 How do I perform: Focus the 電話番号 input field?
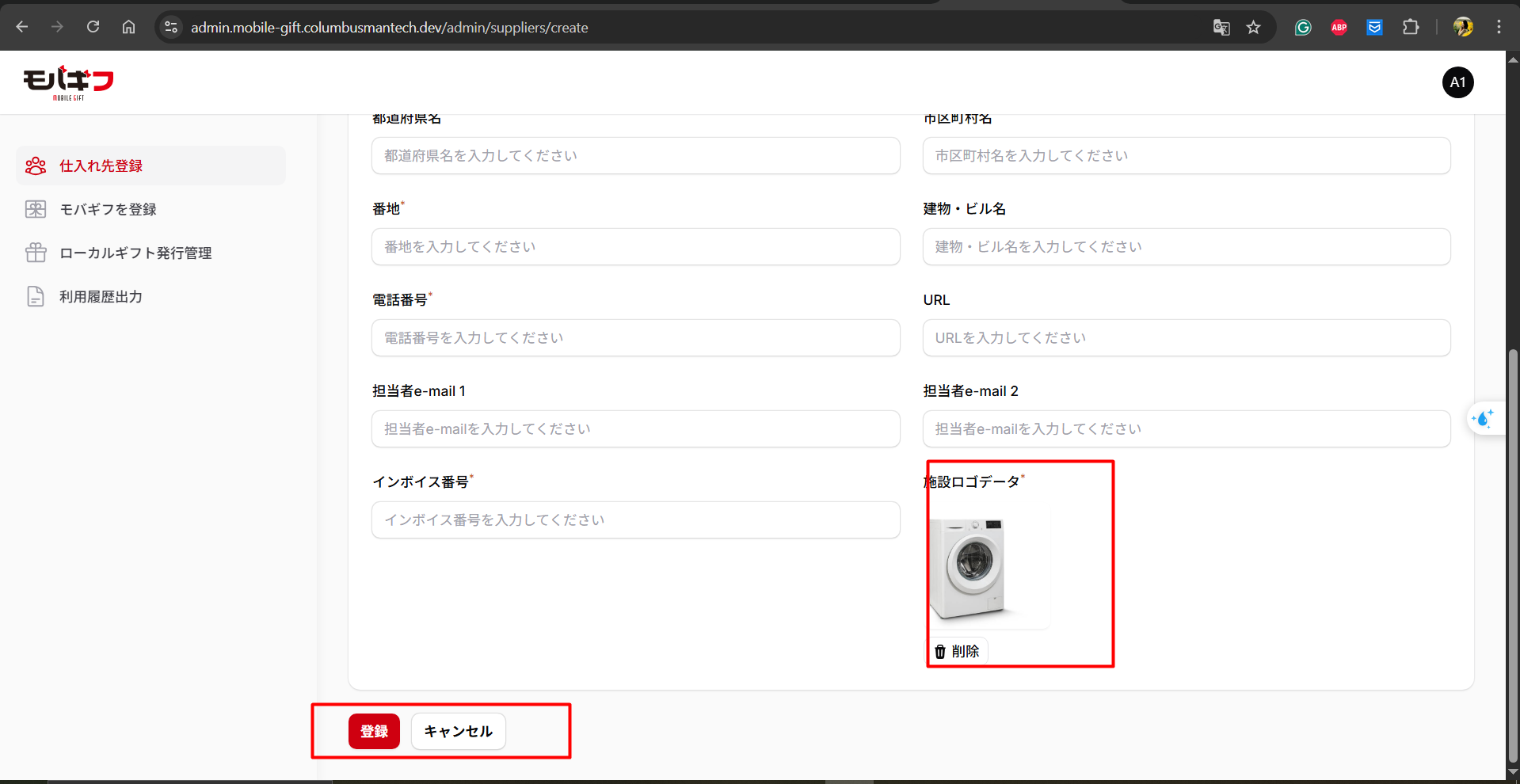[635, 338]
